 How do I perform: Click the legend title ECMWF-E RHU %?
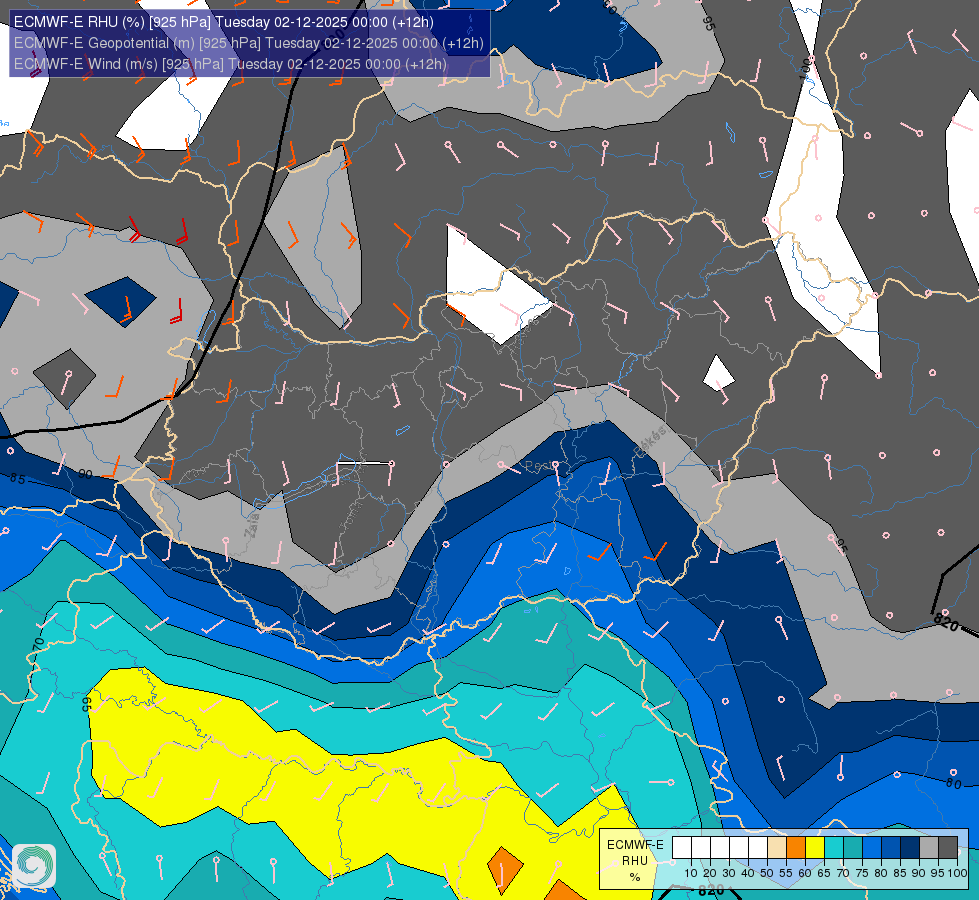(x=635, y=861)
